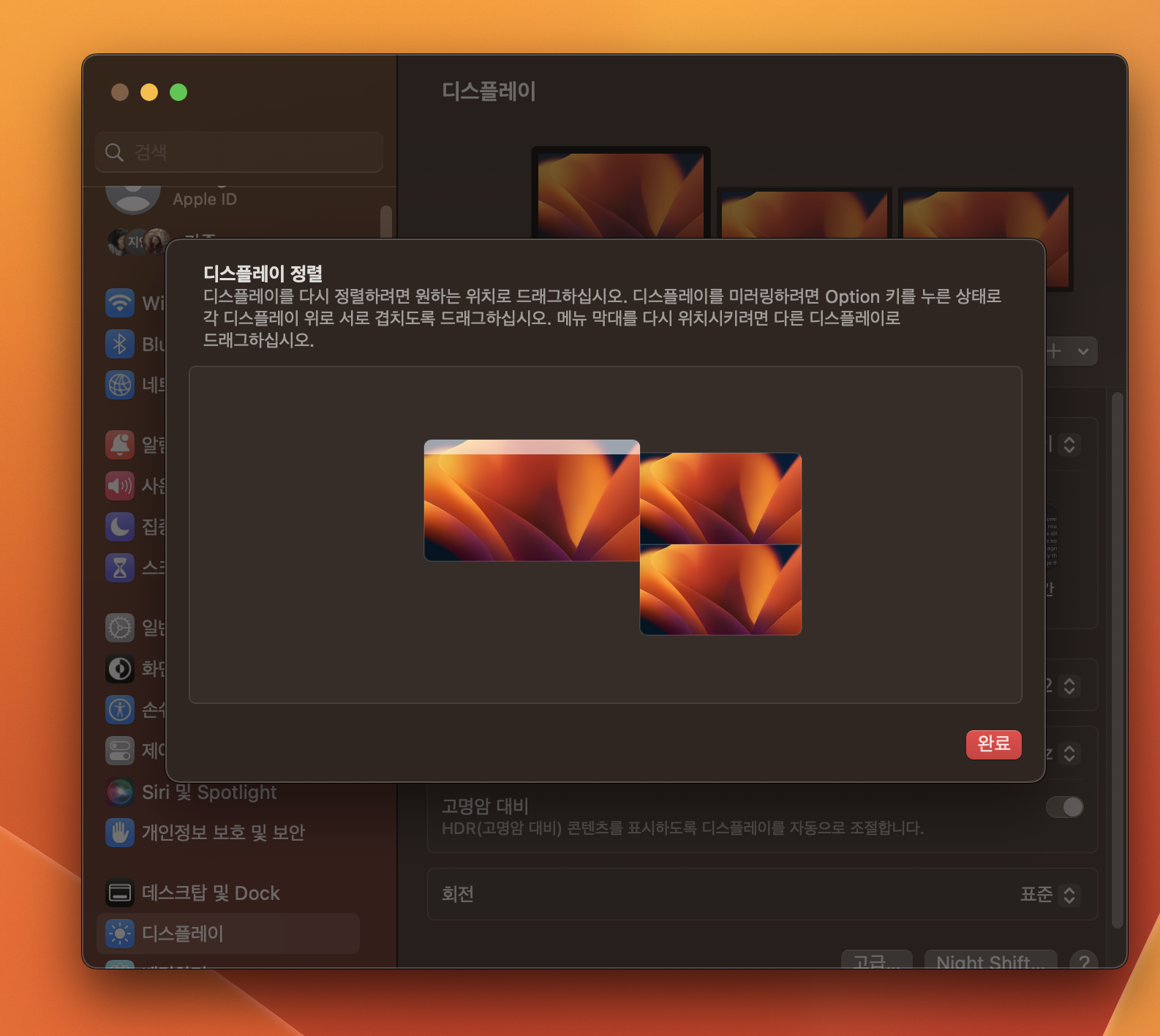Image resolution: width=1160 pixels, height=1036 pixels.
Task: Click the green zoom window button
Action: click(x=178, y=92)
